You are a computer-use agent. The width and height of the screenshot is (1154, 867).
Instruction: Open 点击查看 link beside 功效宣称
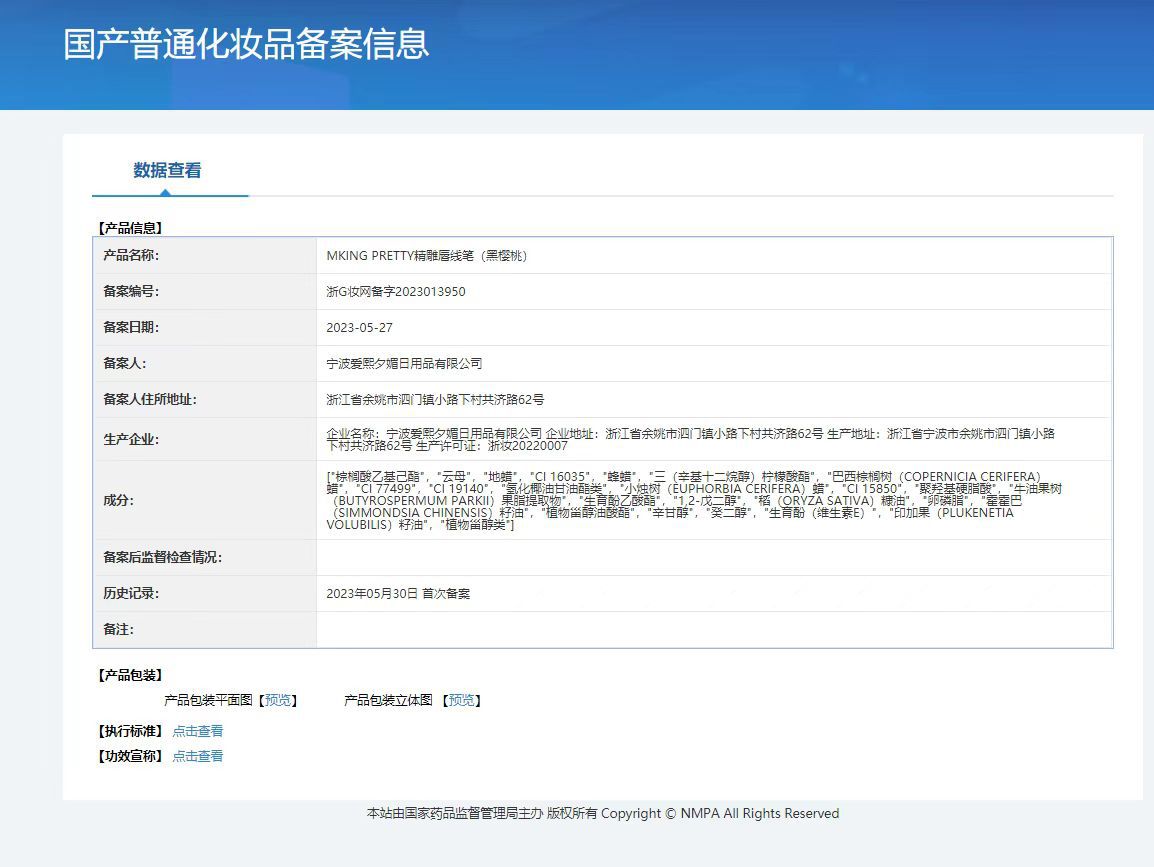197,756
